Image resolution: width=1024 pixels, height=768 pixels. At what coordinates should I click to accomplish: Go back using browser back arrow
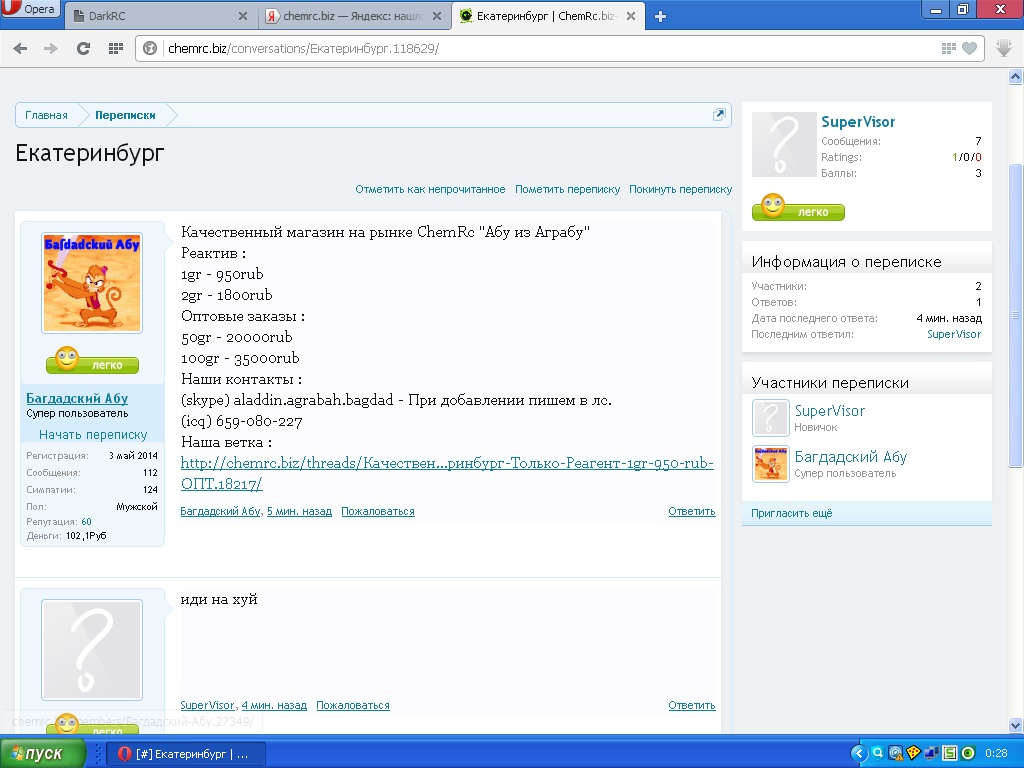[x=20, y=48]
